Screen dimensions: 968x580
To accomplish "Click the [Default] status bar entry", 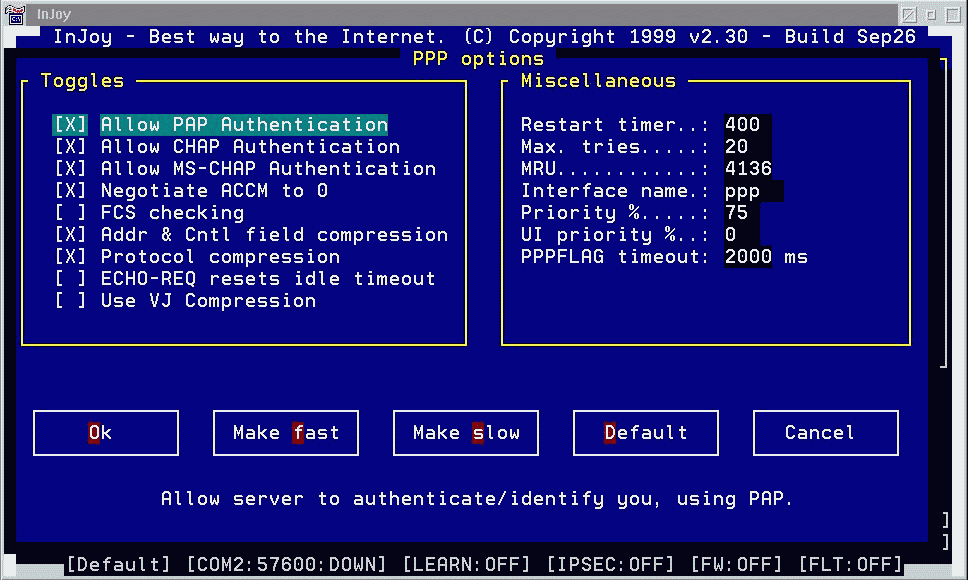I will point(118,564).
